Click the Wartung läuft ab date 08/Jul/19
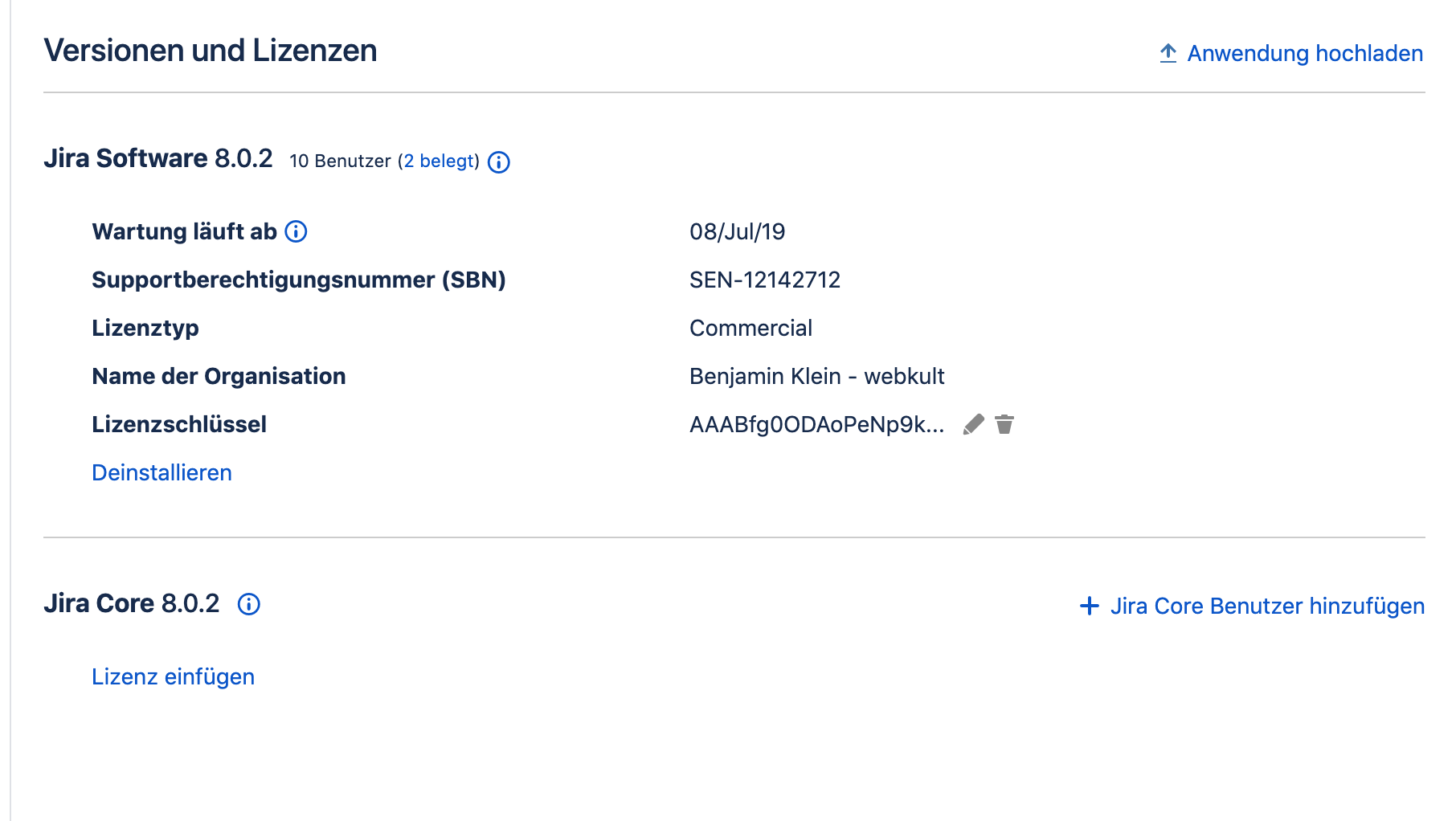Viewport: 1456px width, 821px height. tap(739, 231)
